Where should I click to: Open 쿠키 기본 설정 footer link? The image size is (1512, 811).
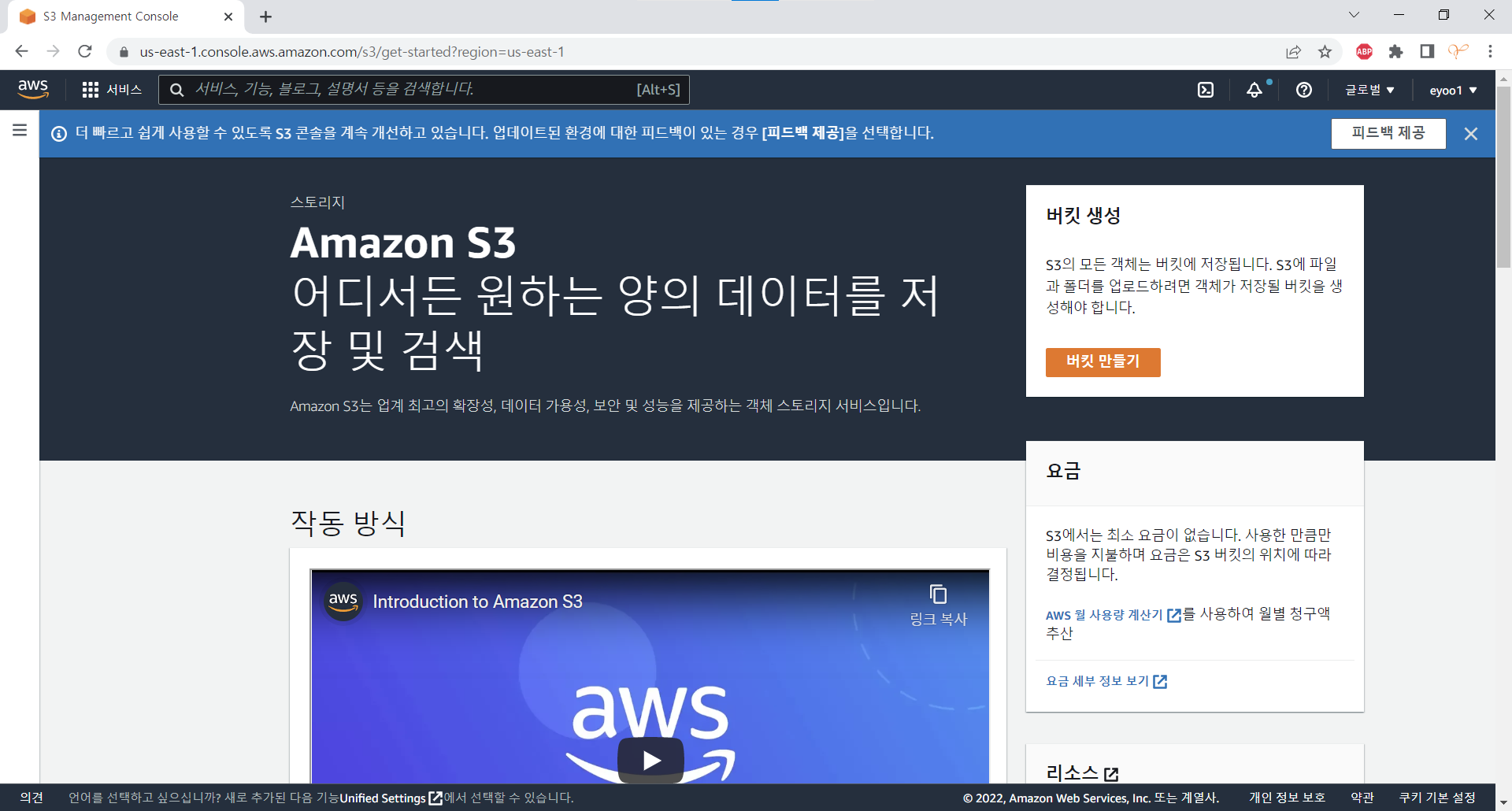(1437, 798)
